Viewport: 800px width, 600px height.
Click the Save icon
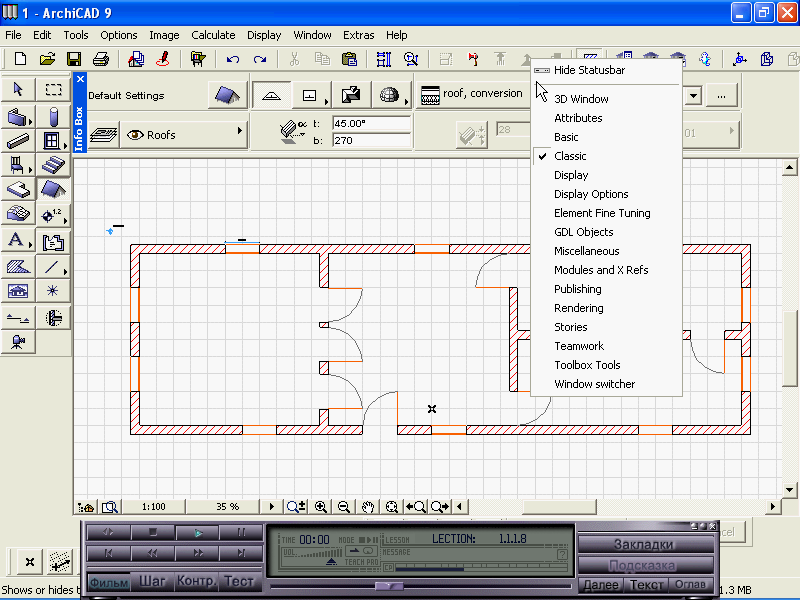74,59
